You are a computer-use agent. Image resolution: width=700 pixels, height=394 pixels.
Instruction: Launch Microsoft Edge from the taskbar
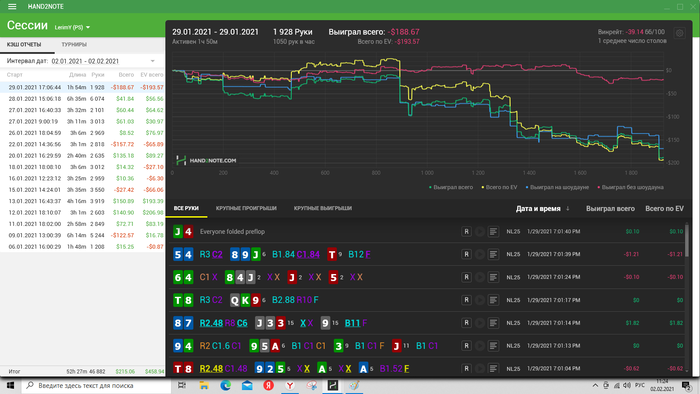225,385
